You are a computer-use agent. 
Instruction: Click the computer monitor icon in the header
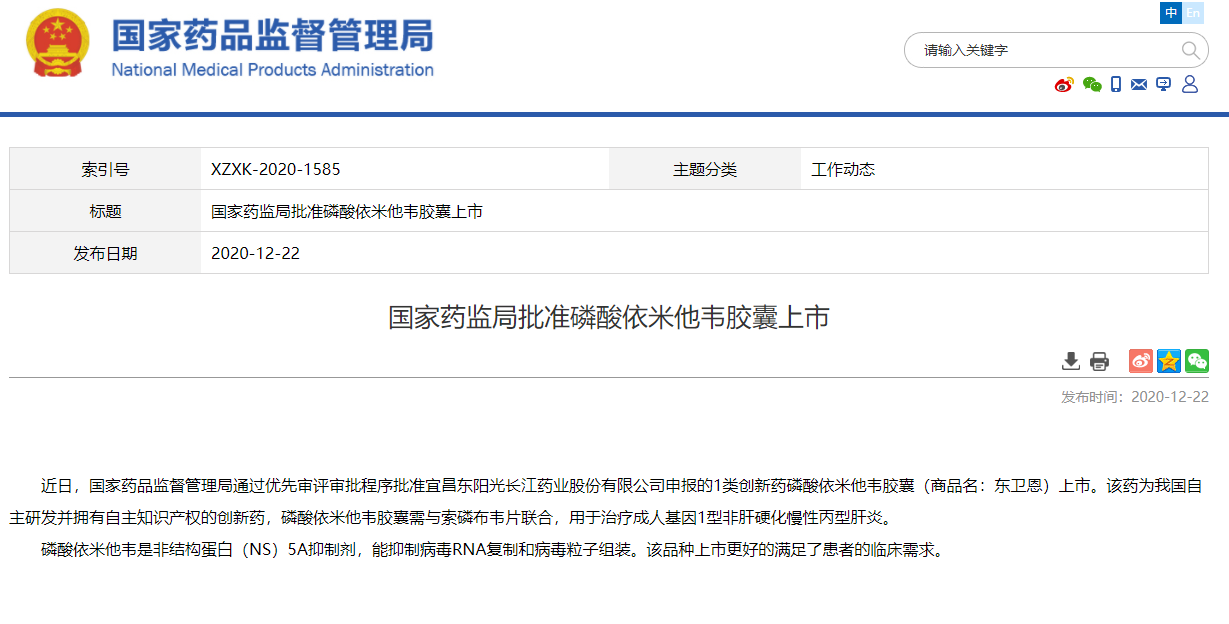tap(1163, 85)
